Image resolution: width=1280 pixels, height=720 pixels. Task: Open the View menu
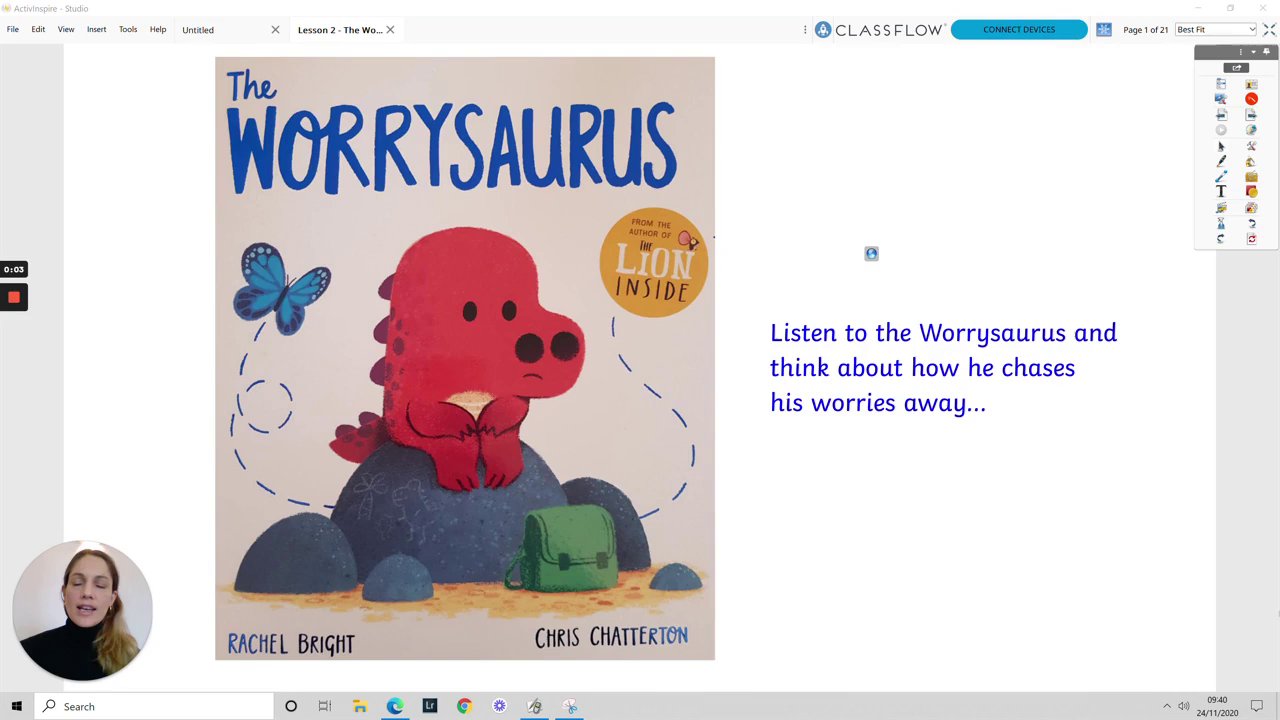tap(66, 29)
